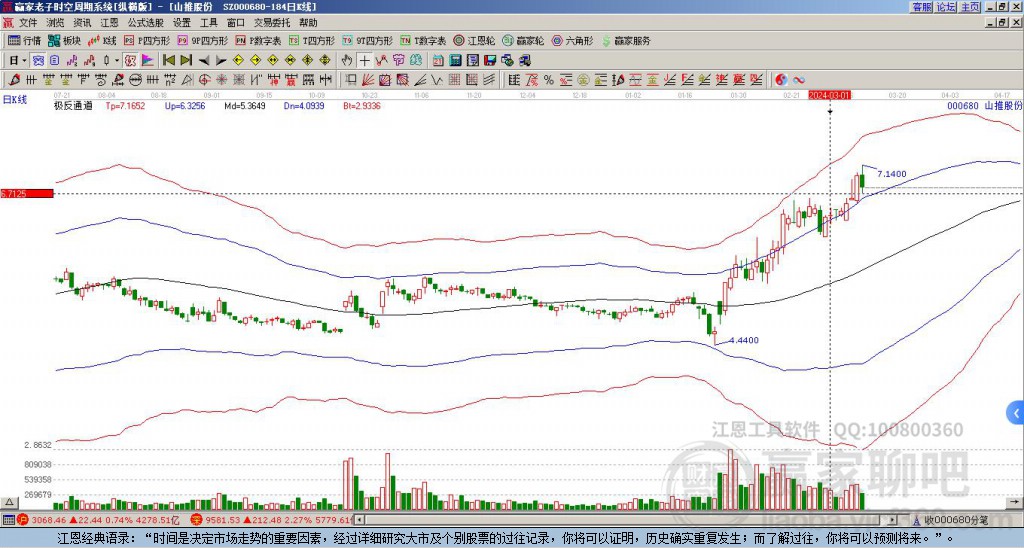This screenshot has width=1024, height=548.
Task: Open the 江恩 menu
Action: (109, 23)
